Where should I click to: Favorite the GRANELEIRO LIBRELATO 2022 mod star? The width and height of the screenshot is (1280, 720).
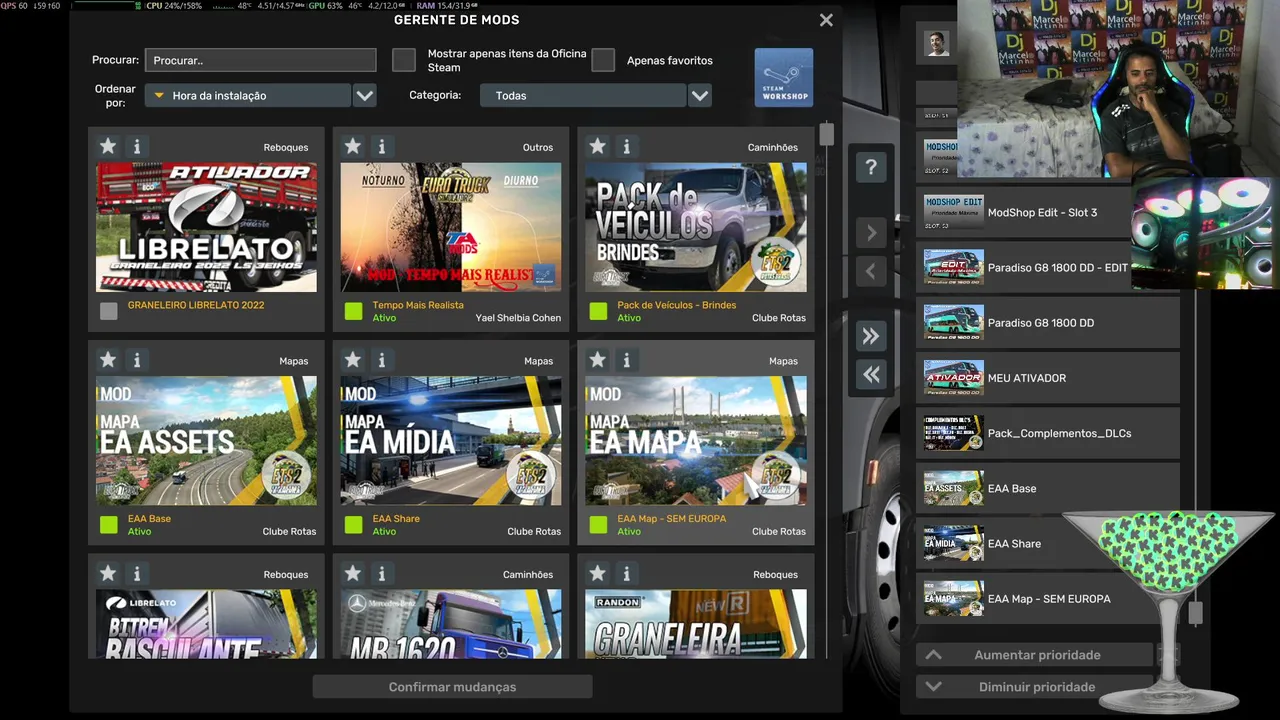click(x=108, y=147)
